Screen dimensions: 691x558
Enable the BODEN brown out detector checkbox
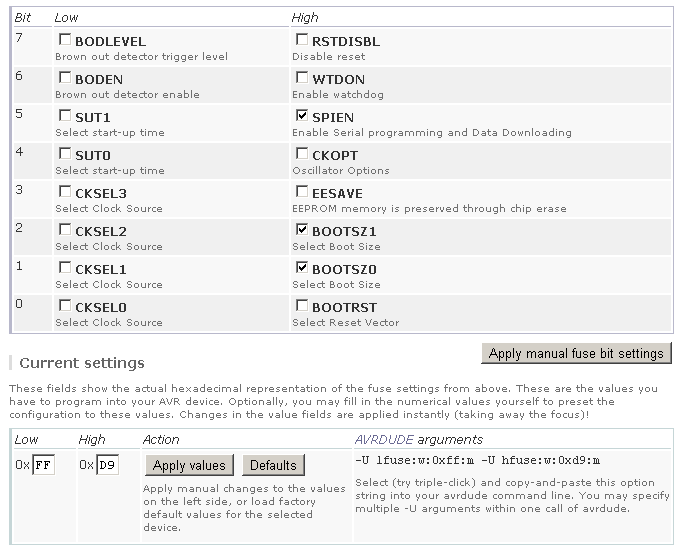tap(65, 79)
